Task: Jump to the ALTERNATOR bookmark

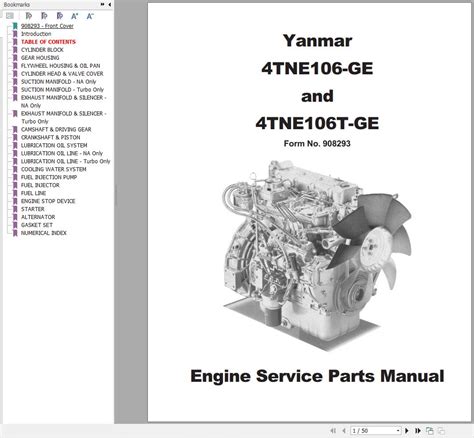Action: click(x=38, y=217)
